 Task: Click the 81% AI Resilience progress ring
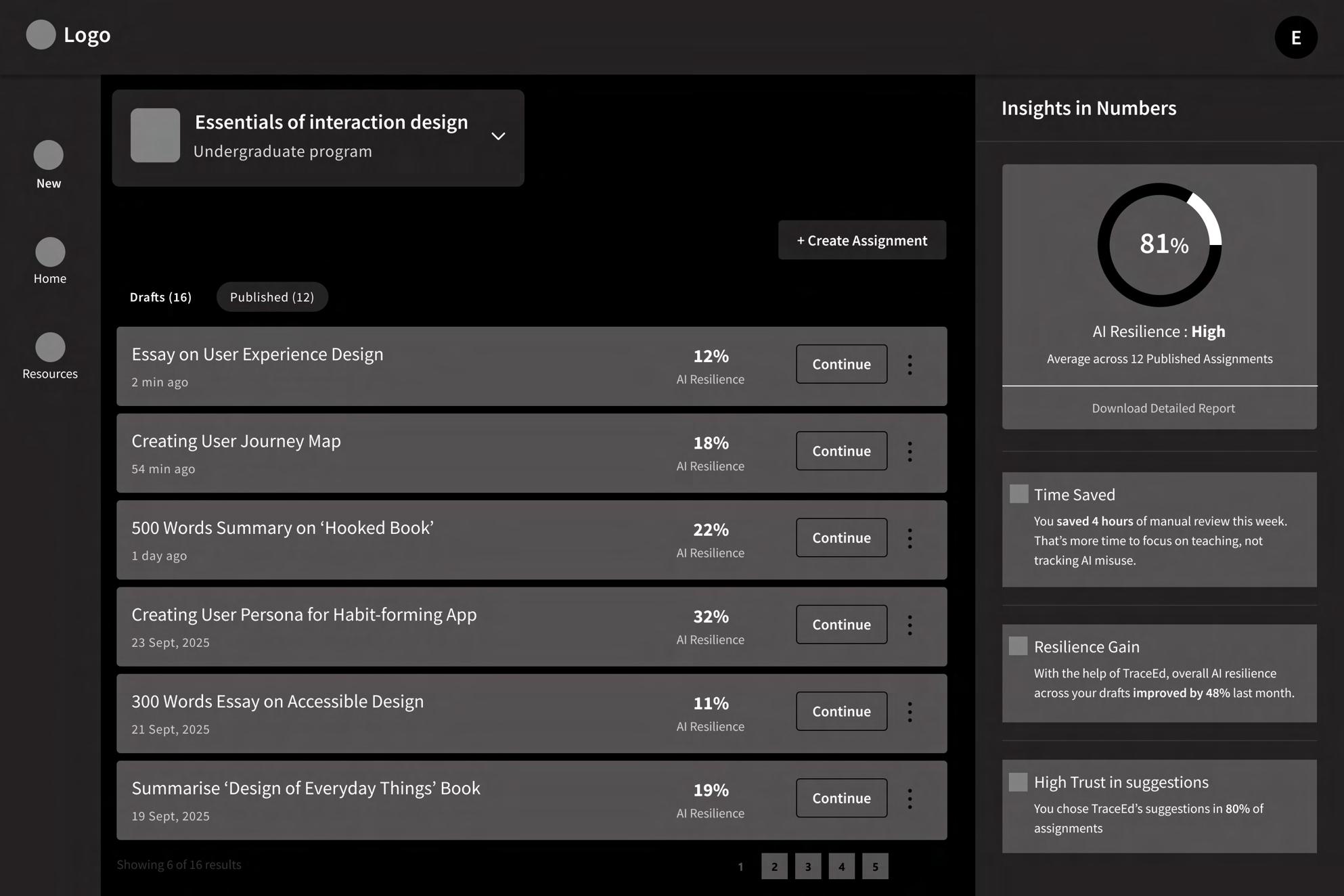click(x=1159, y=245)
